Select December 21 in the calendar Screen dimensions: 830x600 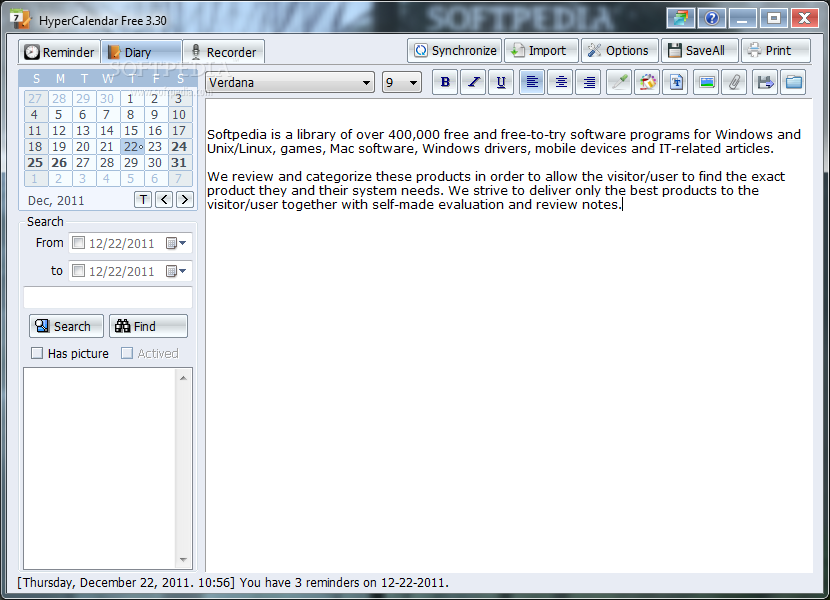point(107,147)
